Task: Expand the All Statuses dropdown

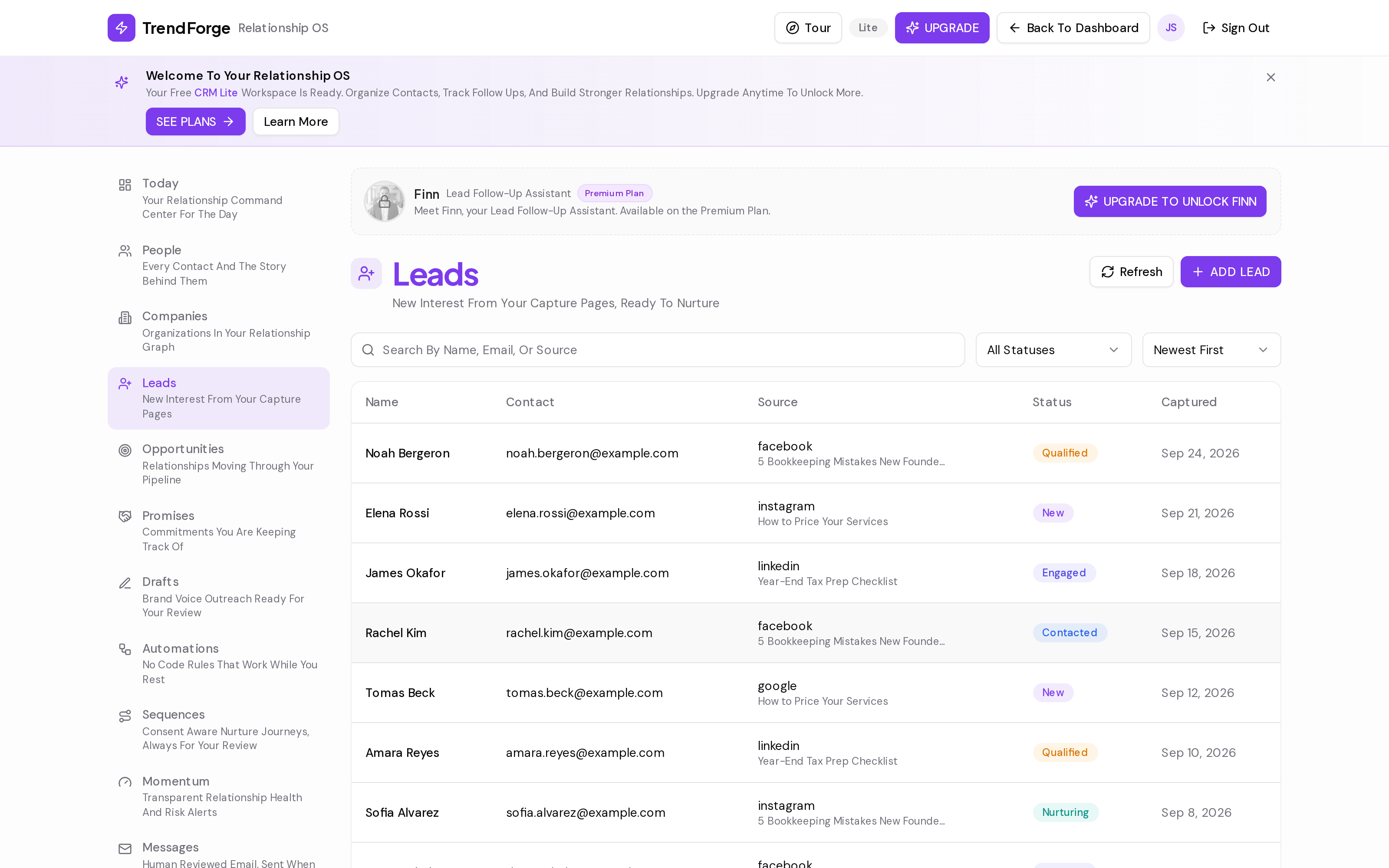Action: 1053,350
